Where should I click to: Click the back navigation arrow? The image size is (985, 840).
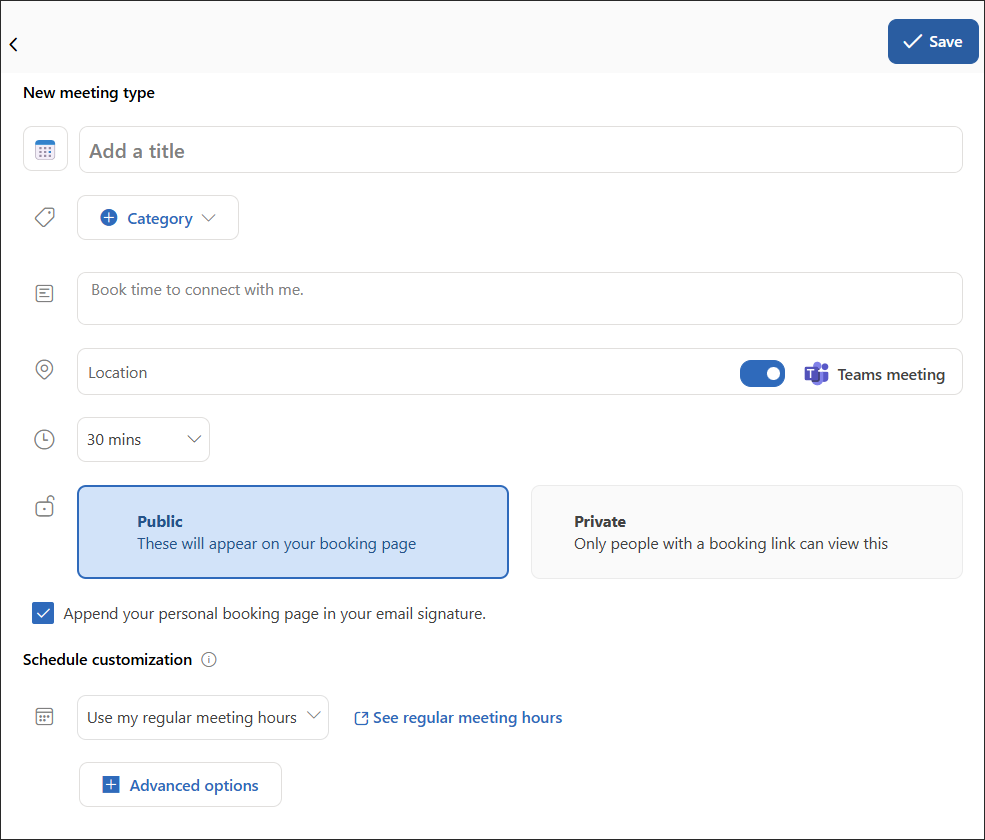[x=13, y=44]
